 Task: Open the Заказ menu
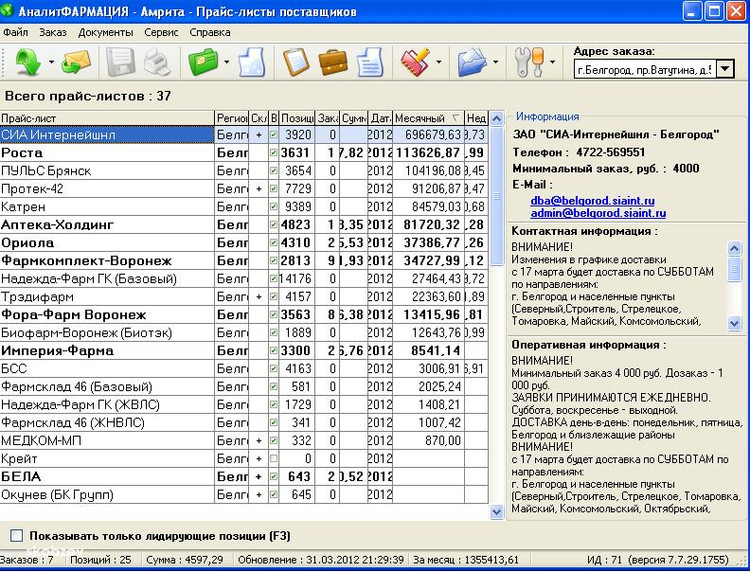point(52,32)
